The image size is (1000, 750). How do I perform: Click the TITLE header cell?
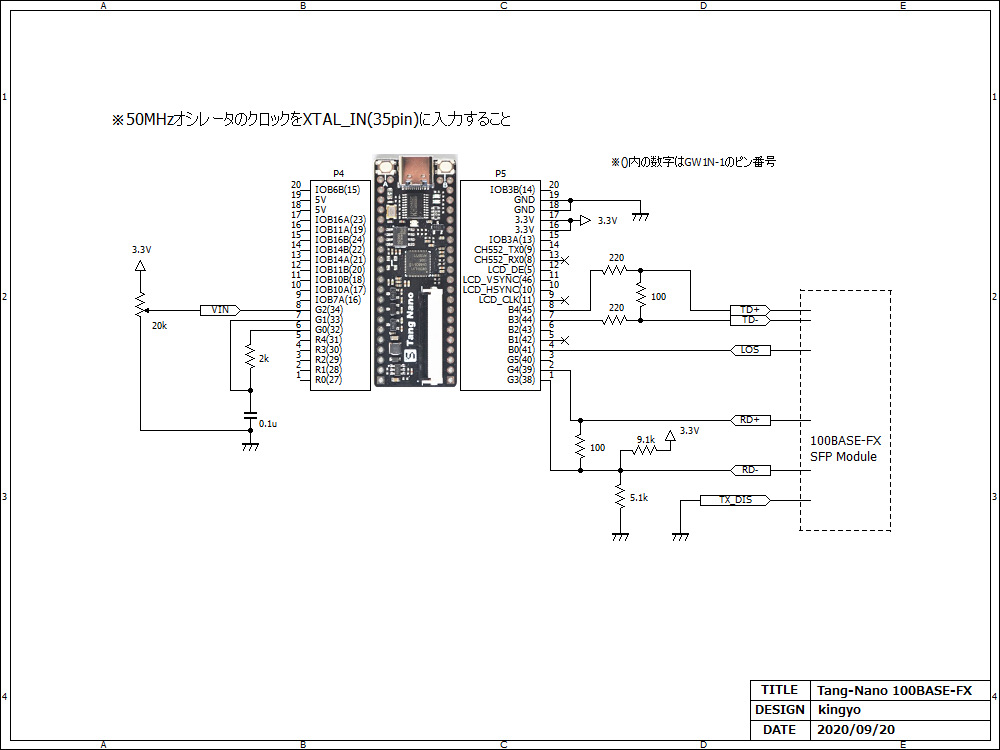point(780,690)
